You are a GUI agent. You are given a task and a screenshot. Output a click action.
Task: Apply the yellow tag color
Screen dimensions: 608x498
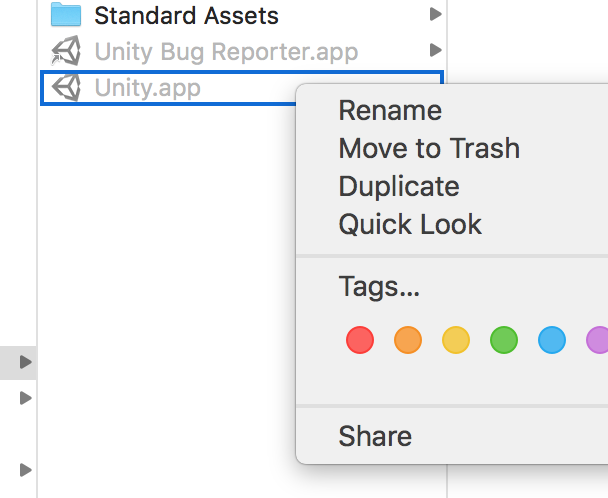[x=456, y=340]
